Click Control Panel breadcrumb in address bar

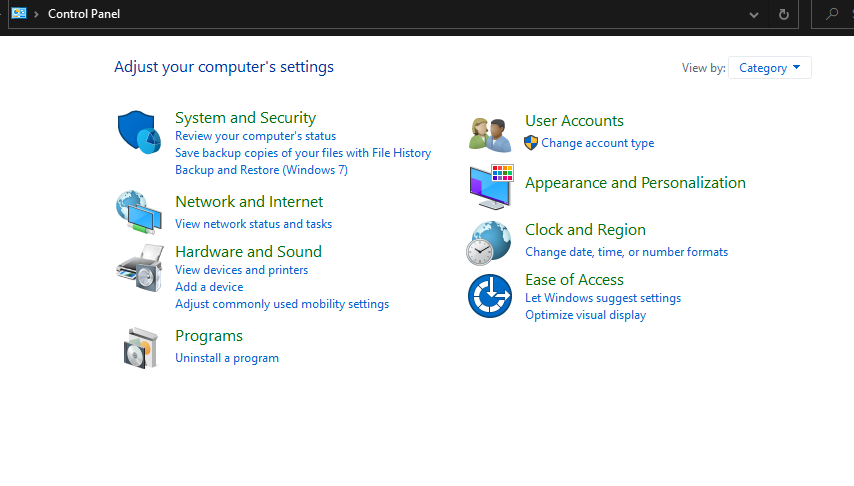coord(84,14)
